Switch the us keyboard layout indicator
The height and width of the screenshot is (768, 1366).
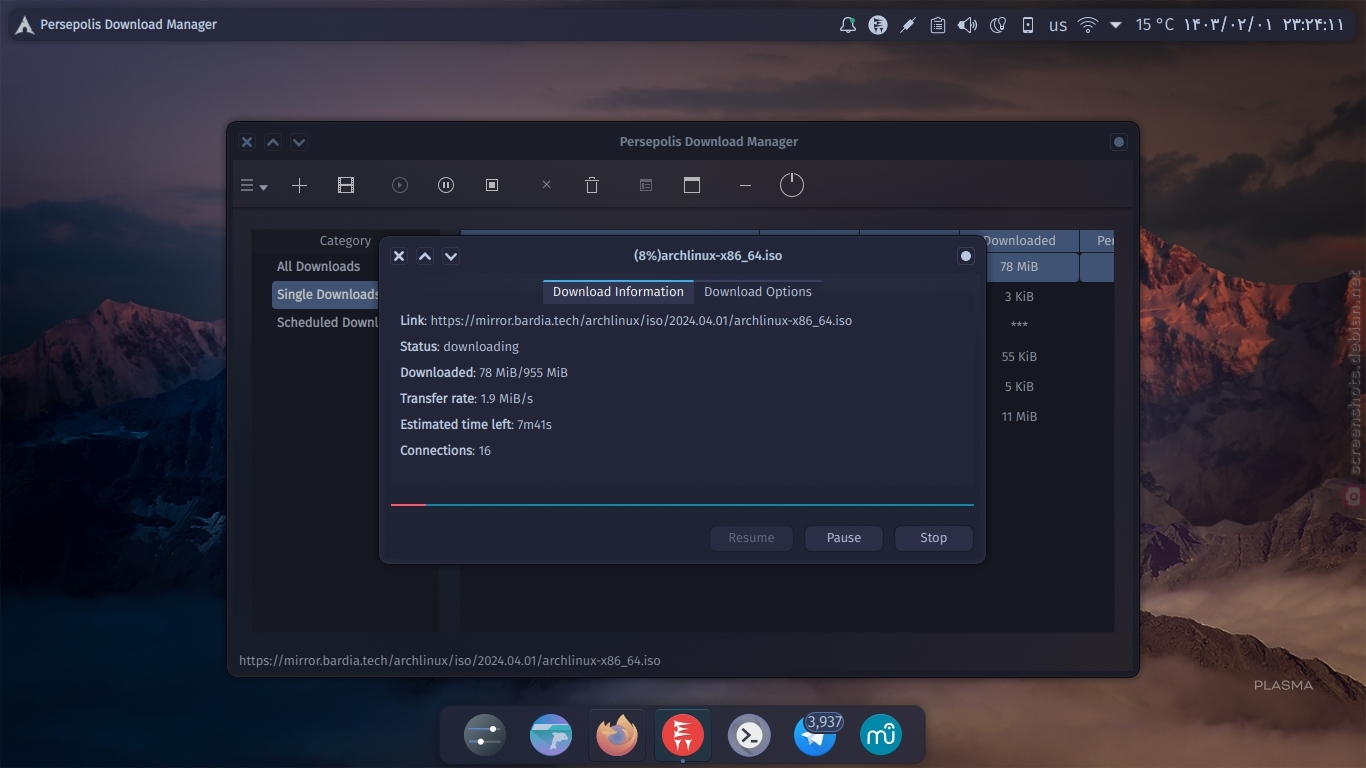[1058, 25]
